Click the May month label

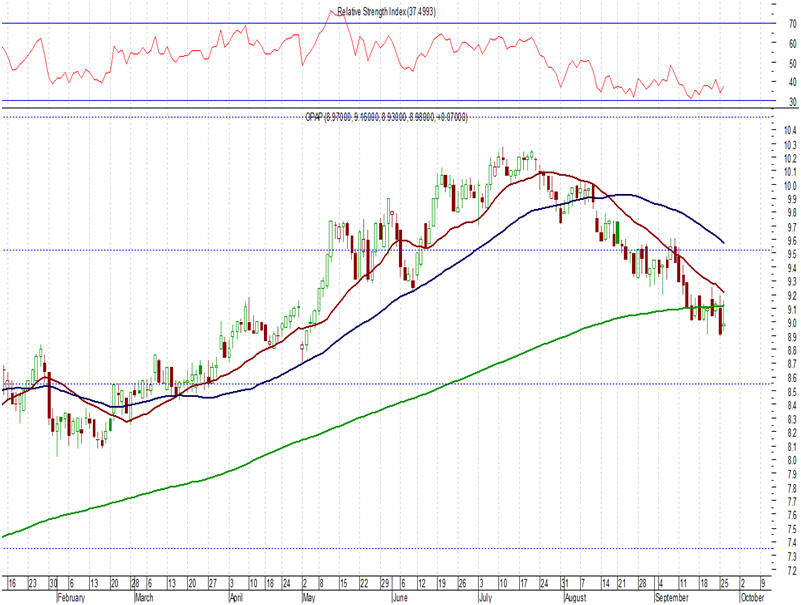click(309, 597)
